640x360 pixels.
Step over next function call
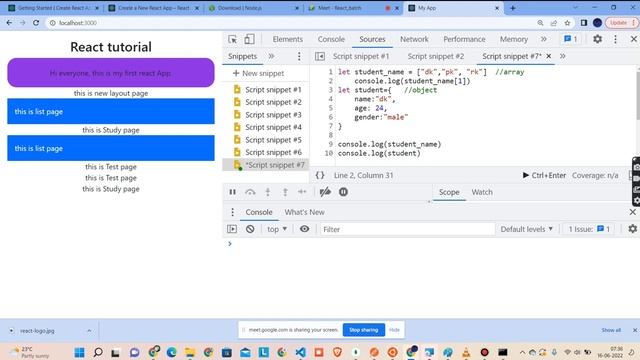coord(250,192)
